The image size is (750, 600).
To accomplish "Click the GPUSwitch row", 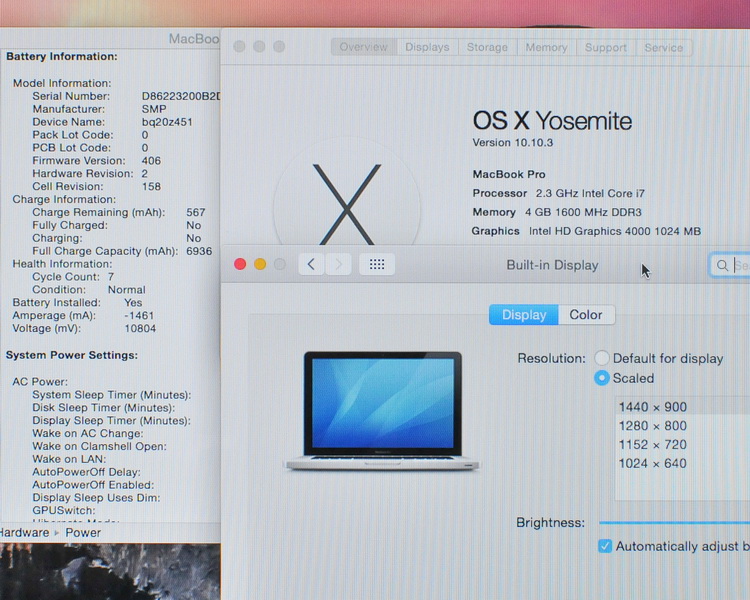I will click(x=64, y=511).
